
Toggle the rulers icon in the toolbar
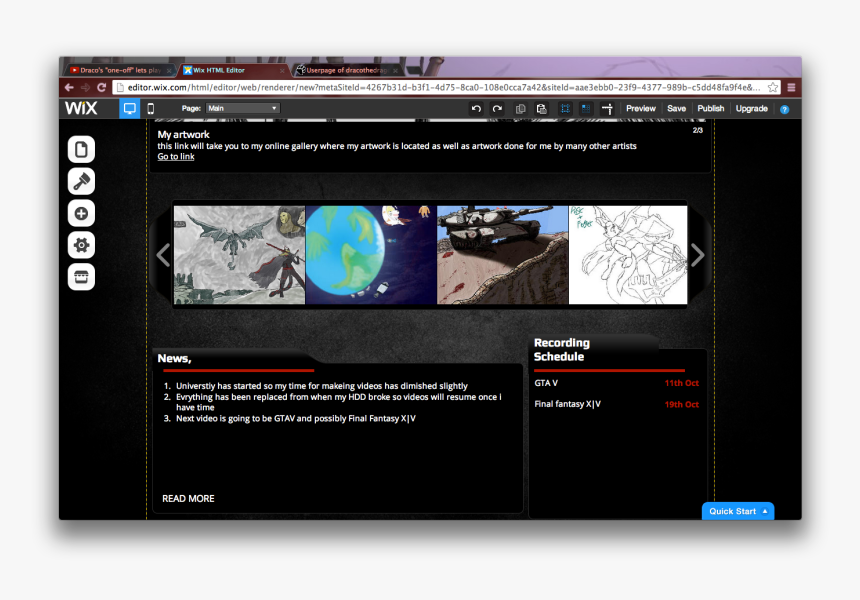pos(607,109)
